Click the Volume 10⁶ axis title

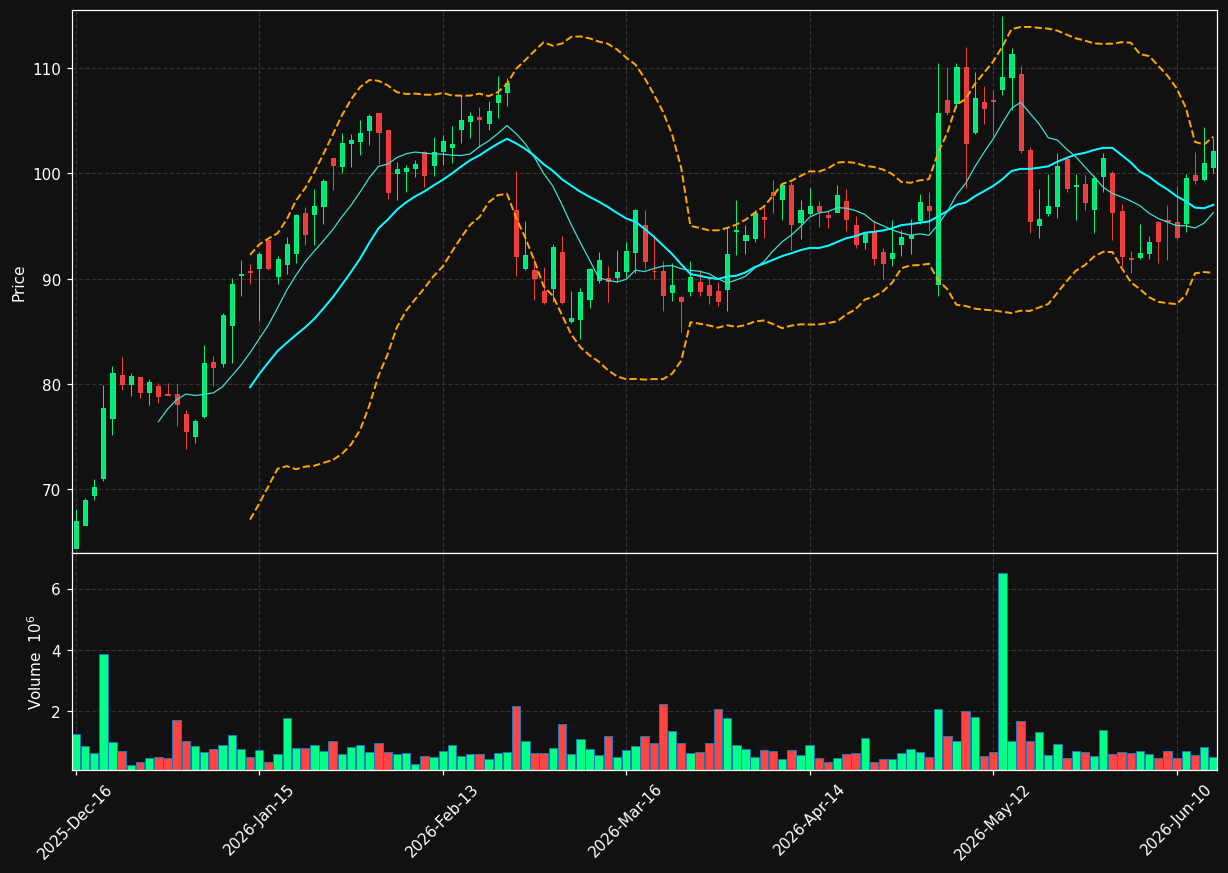34,662
